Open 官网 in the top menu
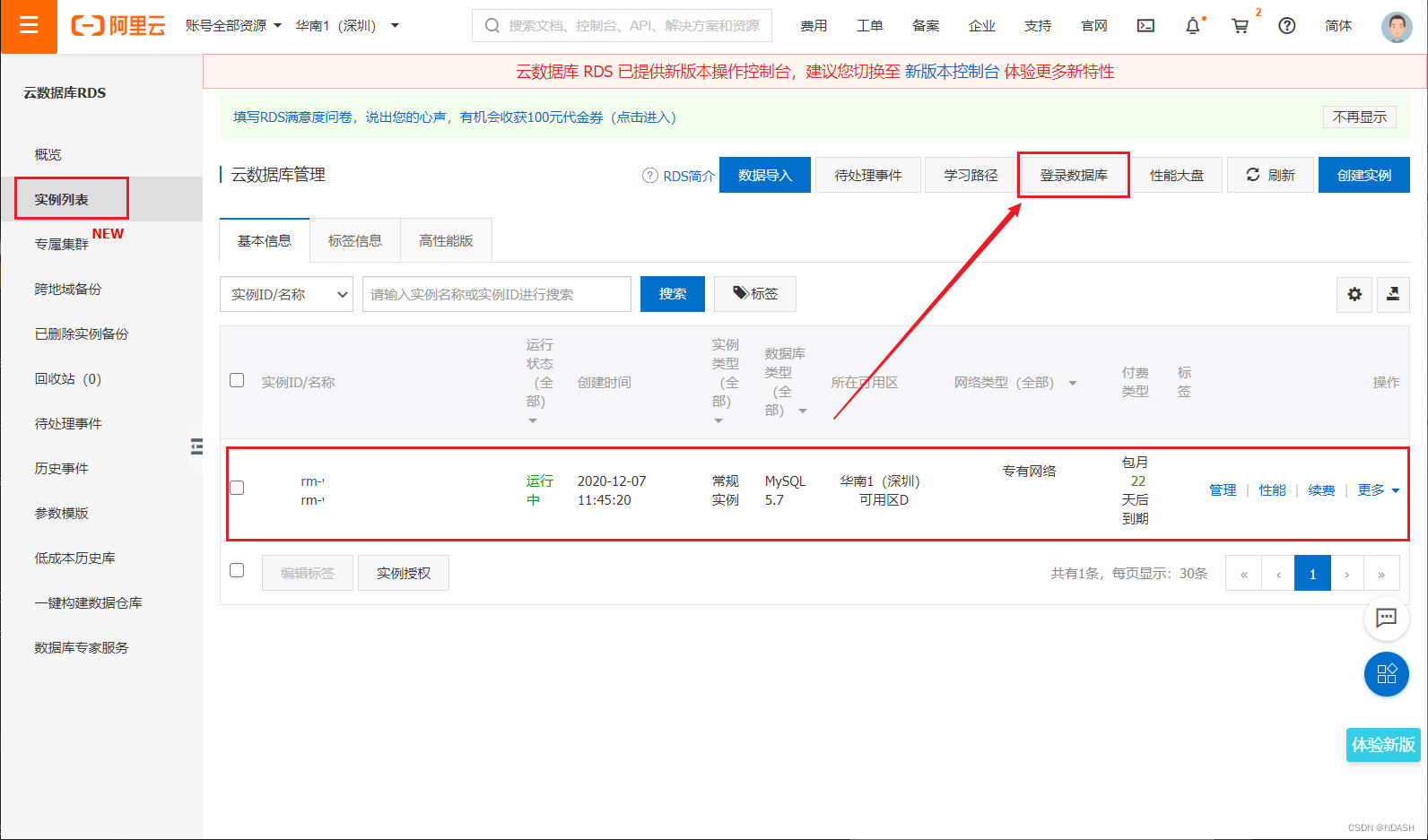 (x=1094, y=26)
